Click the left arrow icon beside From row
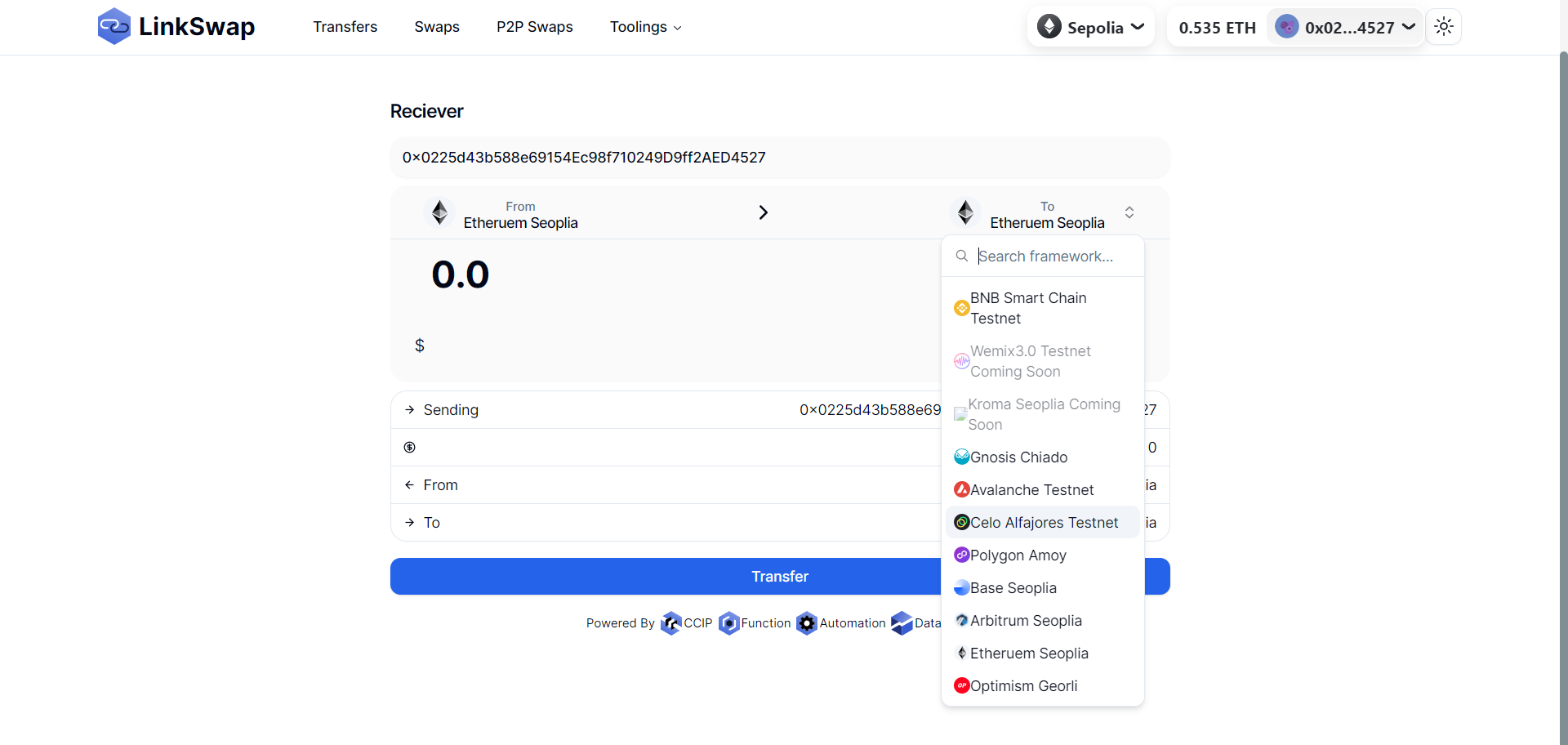 410,484
